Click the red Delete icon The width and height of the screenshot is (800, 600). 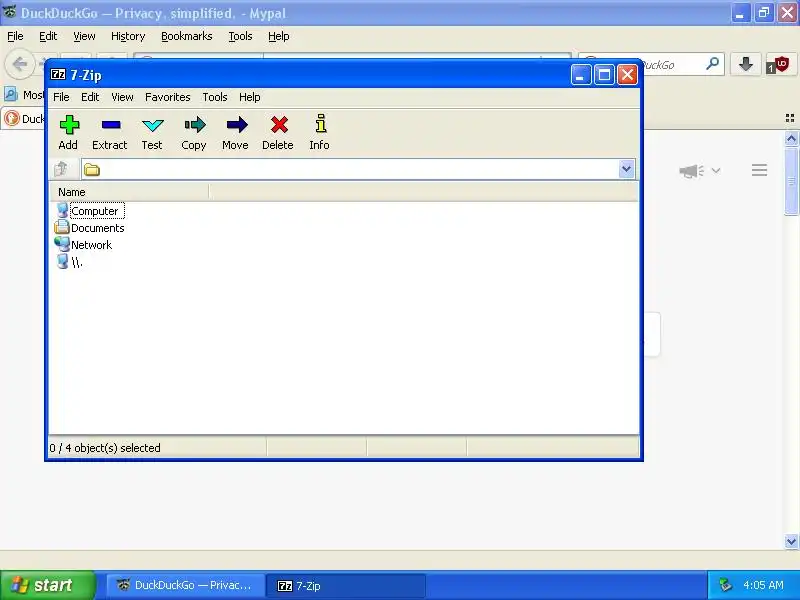(x=278, y=132)
